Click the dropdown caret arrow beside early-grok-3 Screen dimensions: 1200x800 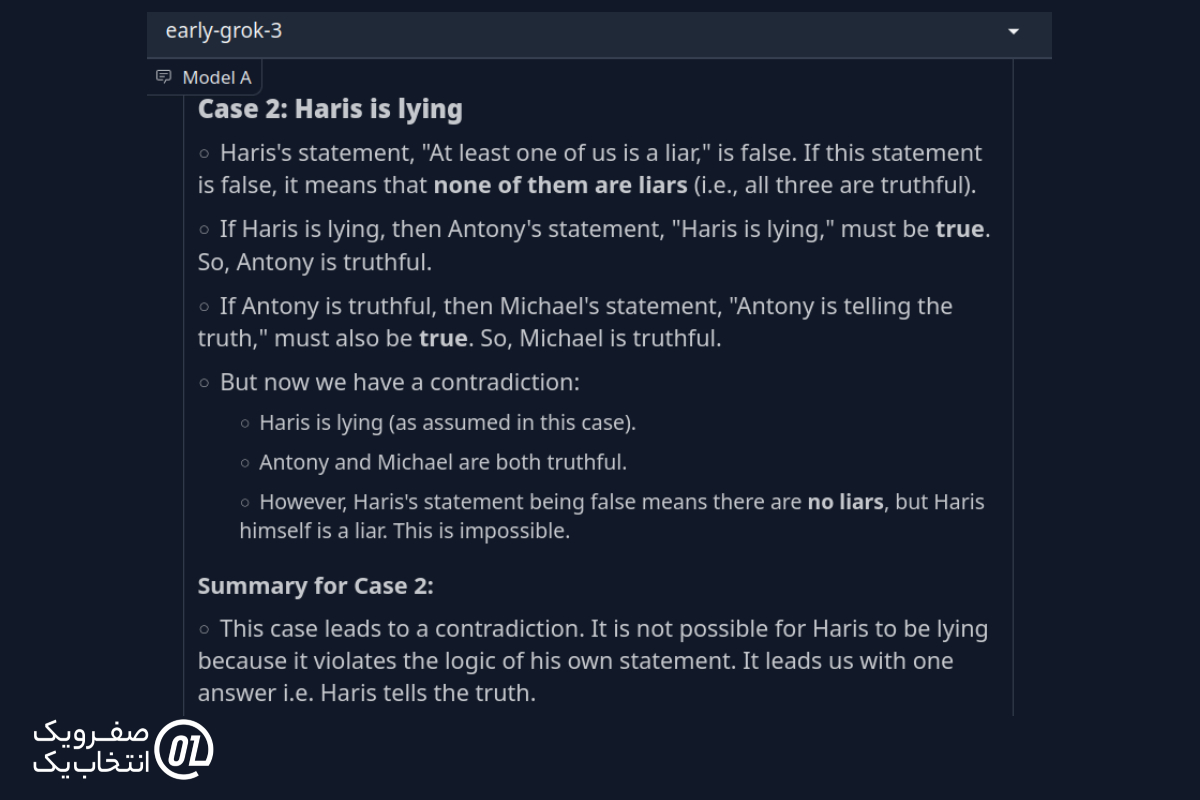(1013, 32)
